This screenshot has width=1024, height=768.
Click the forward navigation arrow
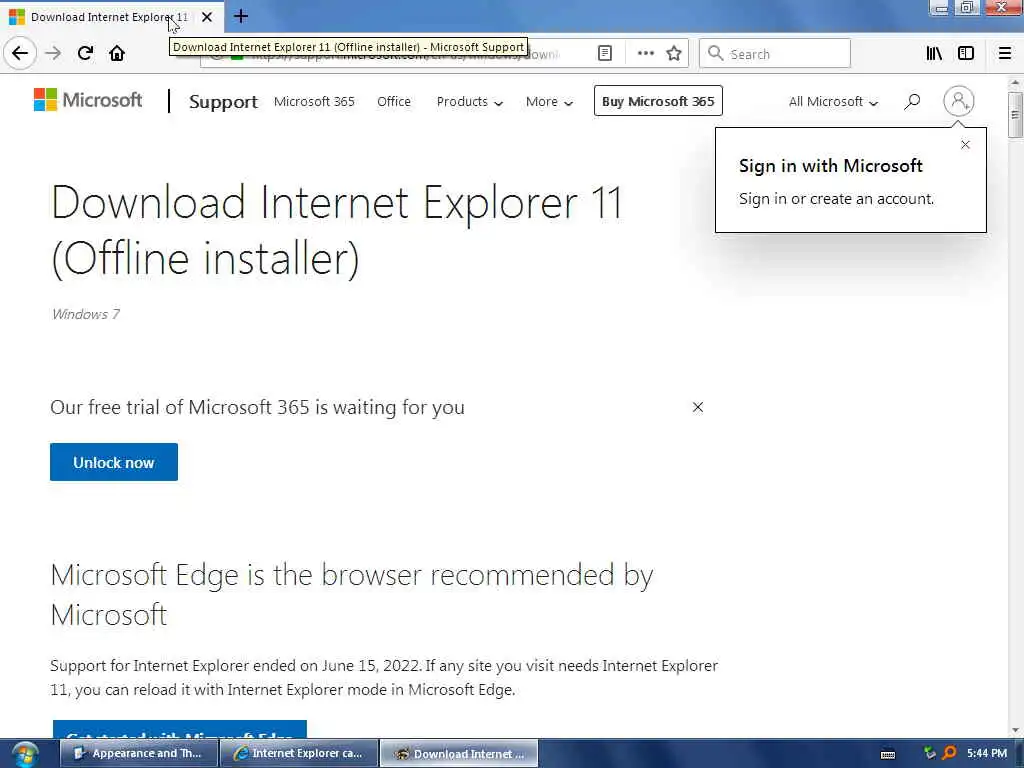click(x=54, y=53)
